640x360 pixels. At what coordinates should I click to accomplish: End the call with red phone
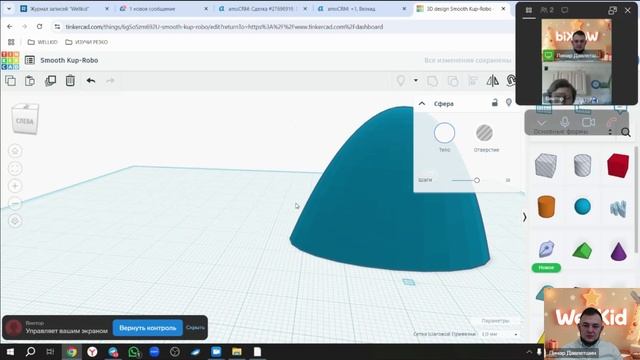[x=611, y=122]
